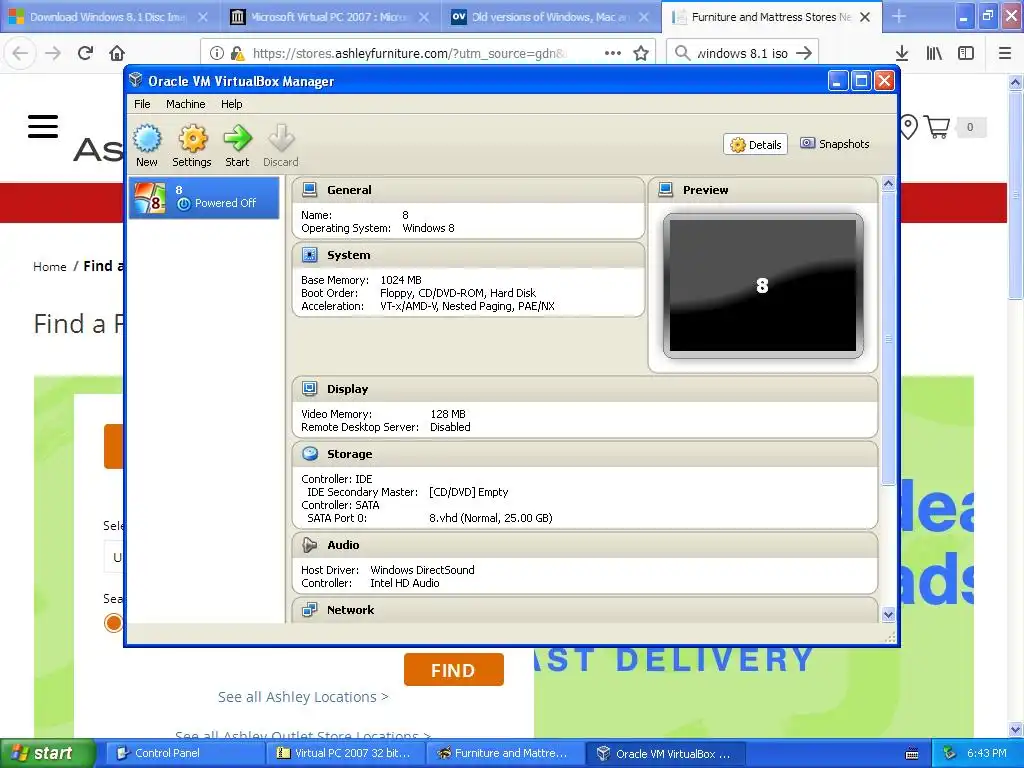
Task: Click the System section chip icon
Action: click(x=310, y=255)
